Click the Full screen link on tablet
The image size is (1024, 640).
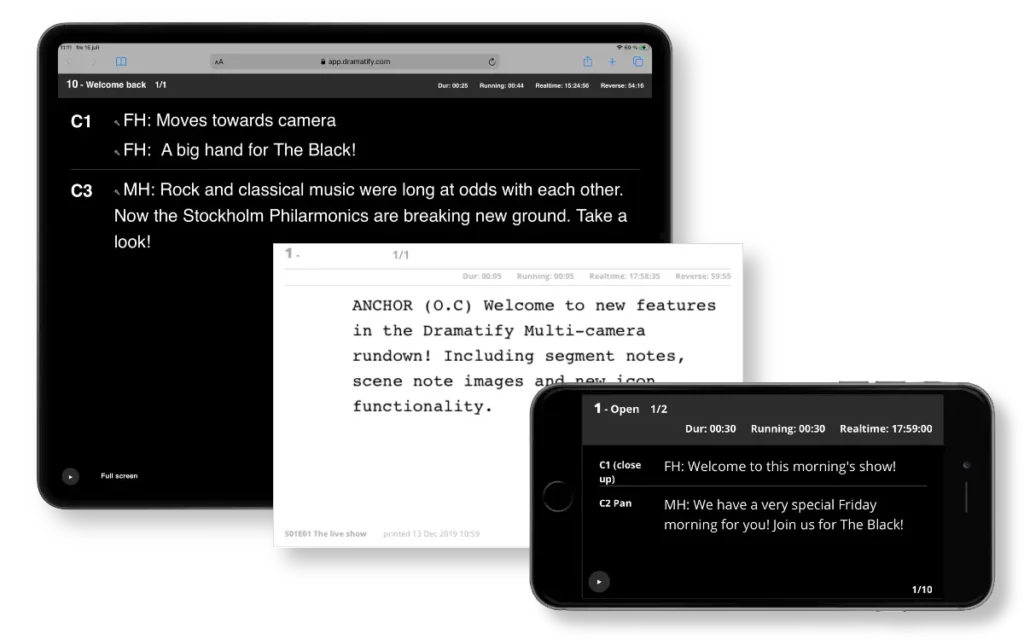click(119, 476)
